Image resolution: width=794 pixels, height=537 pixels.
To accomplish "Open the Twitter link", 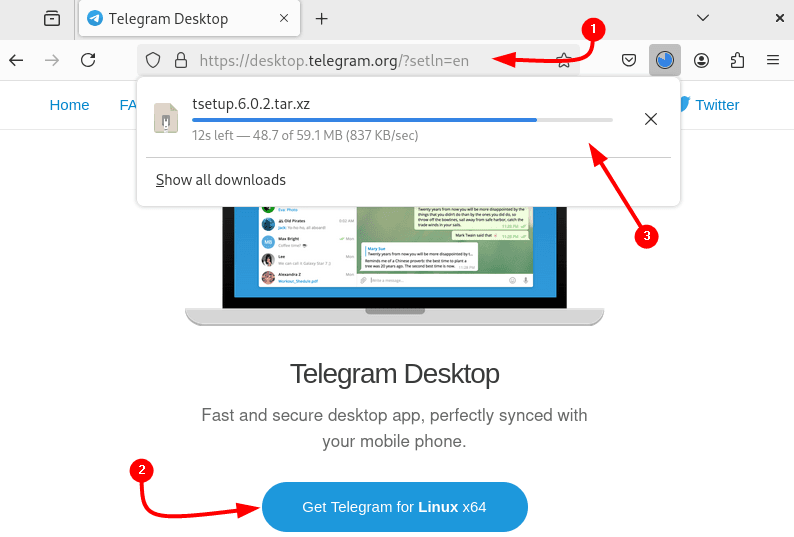I will (x=717, y=105).
